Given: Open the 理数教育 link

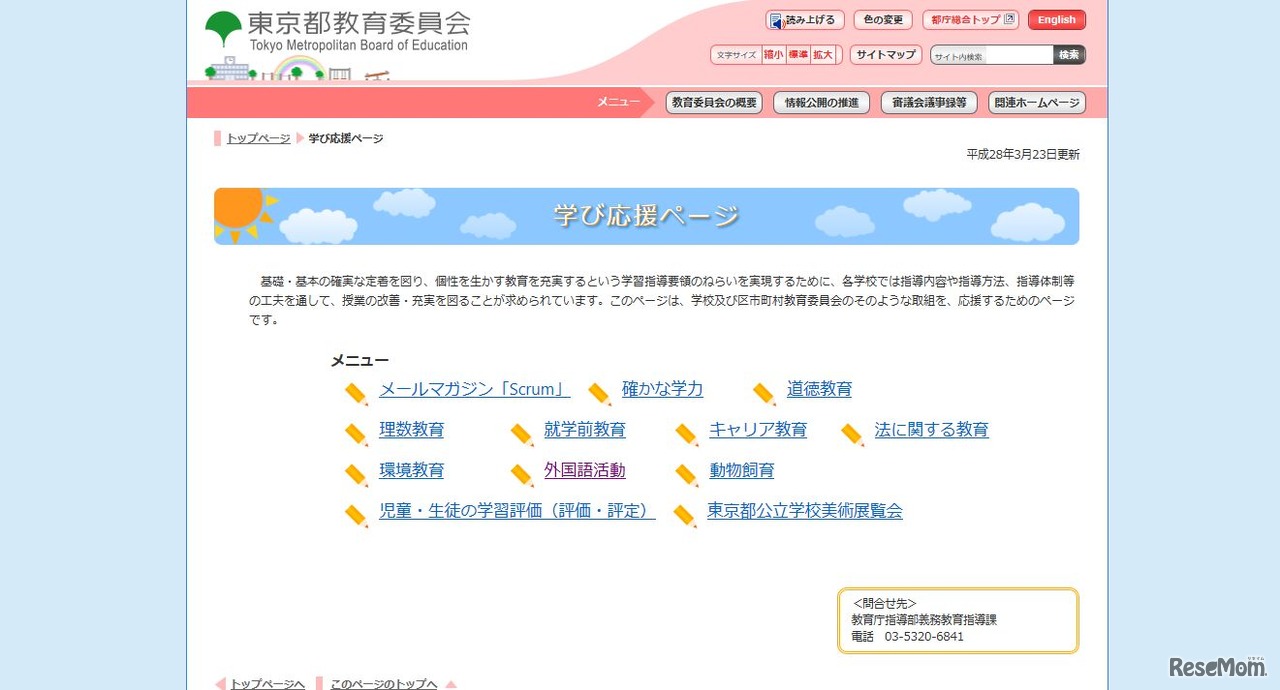Looking at the screenshot, I should click(x=411, y=430).
